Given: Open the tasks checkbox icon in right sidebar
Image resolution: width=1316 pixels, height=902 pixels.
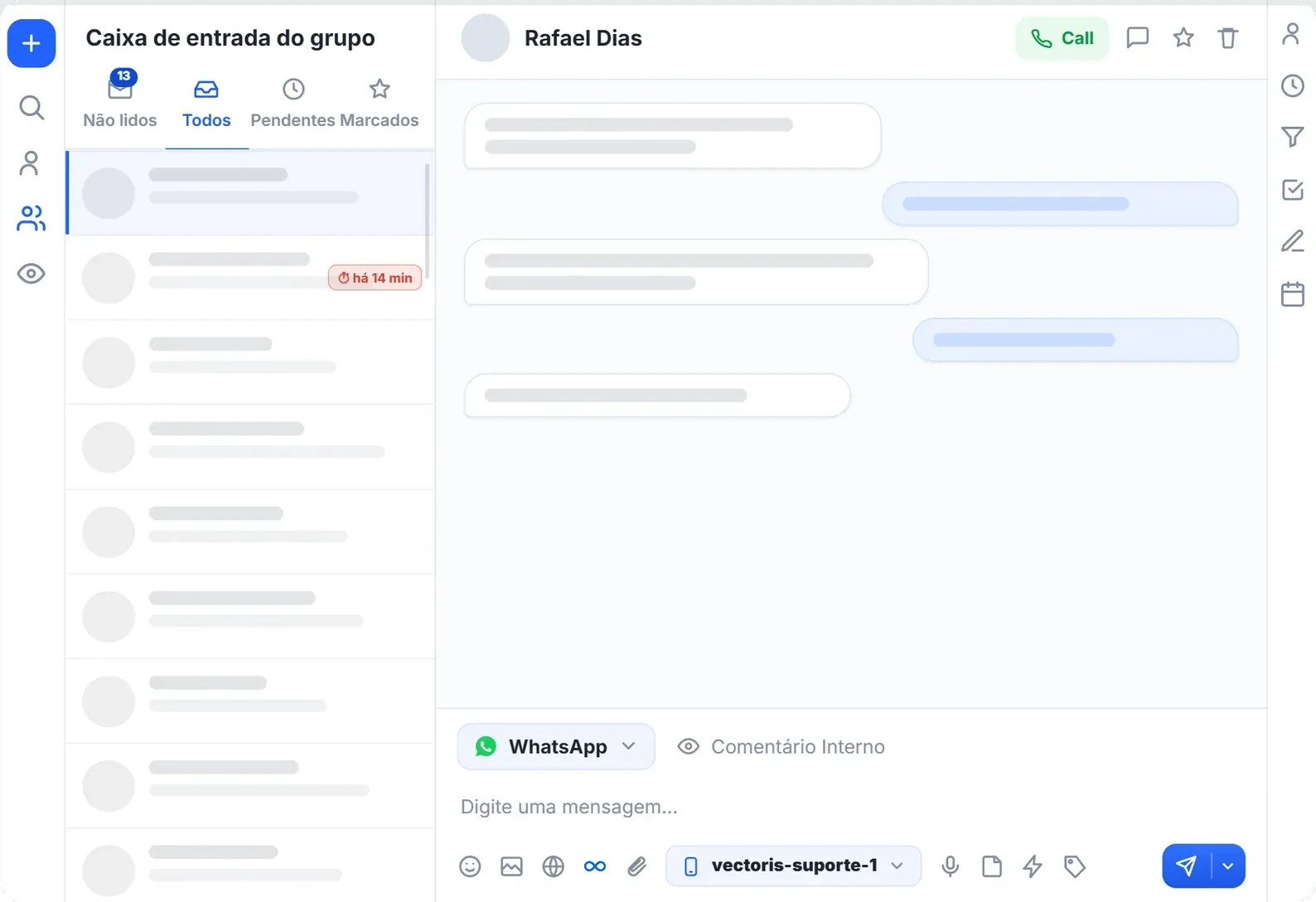Looking at the screenshot, I should click(x=1293, y=190).
